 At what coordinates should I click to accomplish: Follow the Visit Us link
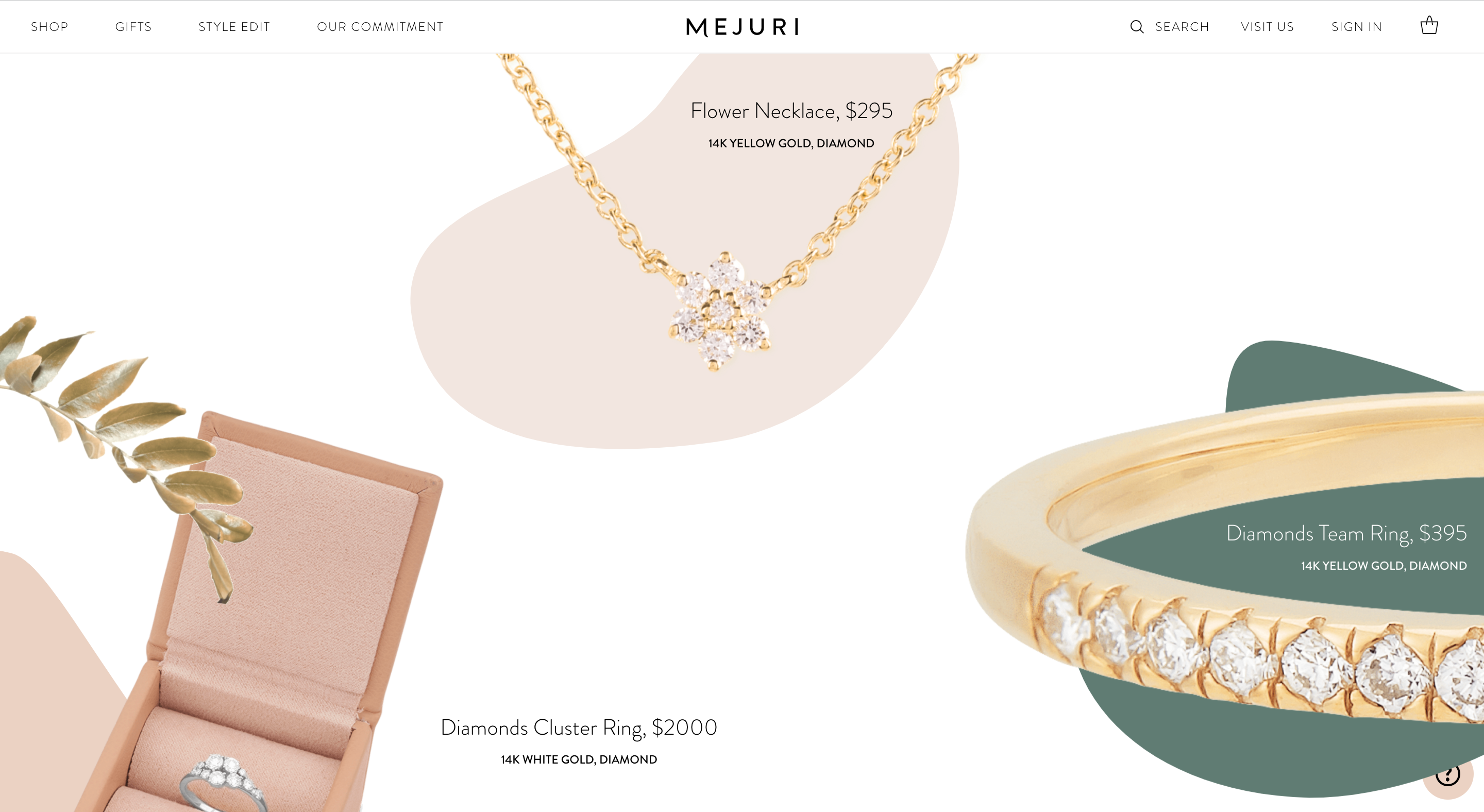pyautogui.click(x=1268, y=26)
